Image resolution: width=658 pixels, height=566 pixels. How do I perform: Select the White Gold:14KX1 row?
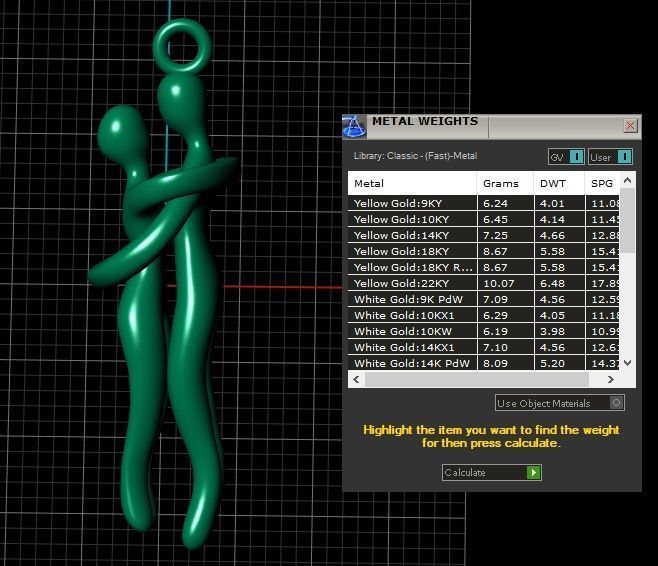click(x=483, y=347)
